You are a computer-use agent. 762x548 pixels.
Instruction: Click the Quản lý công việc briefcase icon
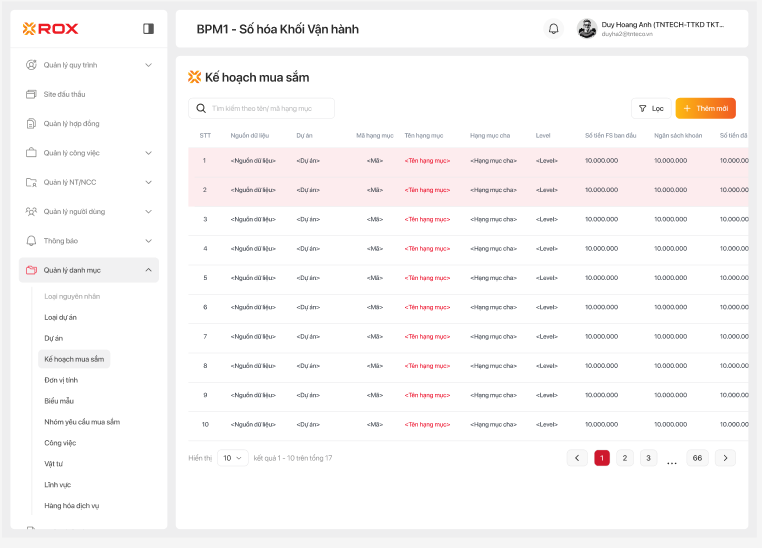click(x=31, y=153)
